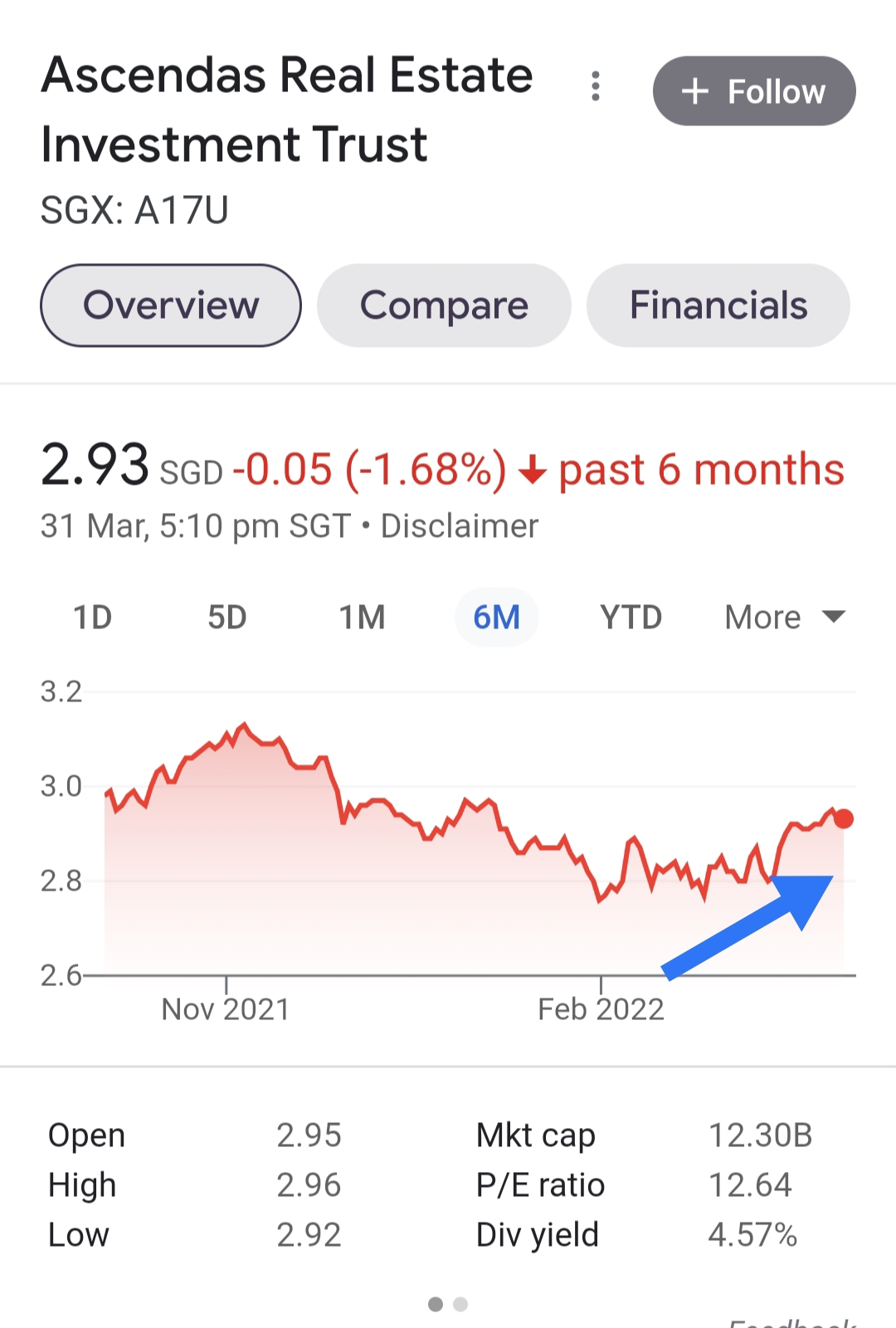Click the red end-point dot on chart

844,819
